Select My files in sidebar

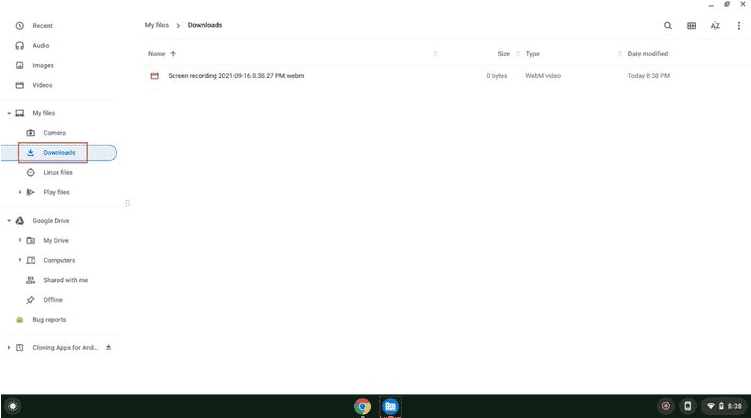(x=44, y=113)
